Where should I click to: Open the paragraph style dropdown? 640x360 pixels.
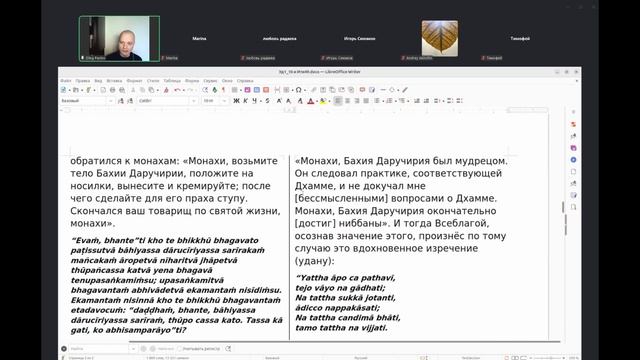pyautogui.click(x=111, y=101)
